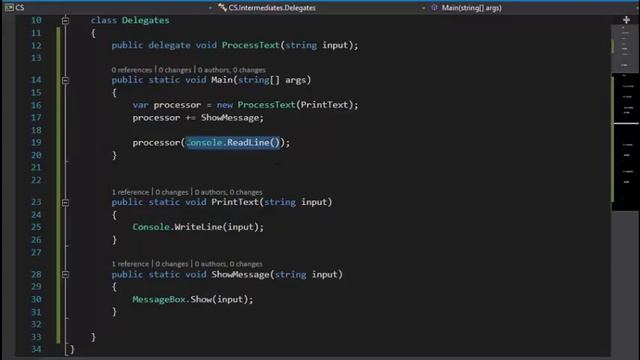Click 'Show' method on line 30
Screen dimensions: 640x360
[x=201, y=299]
